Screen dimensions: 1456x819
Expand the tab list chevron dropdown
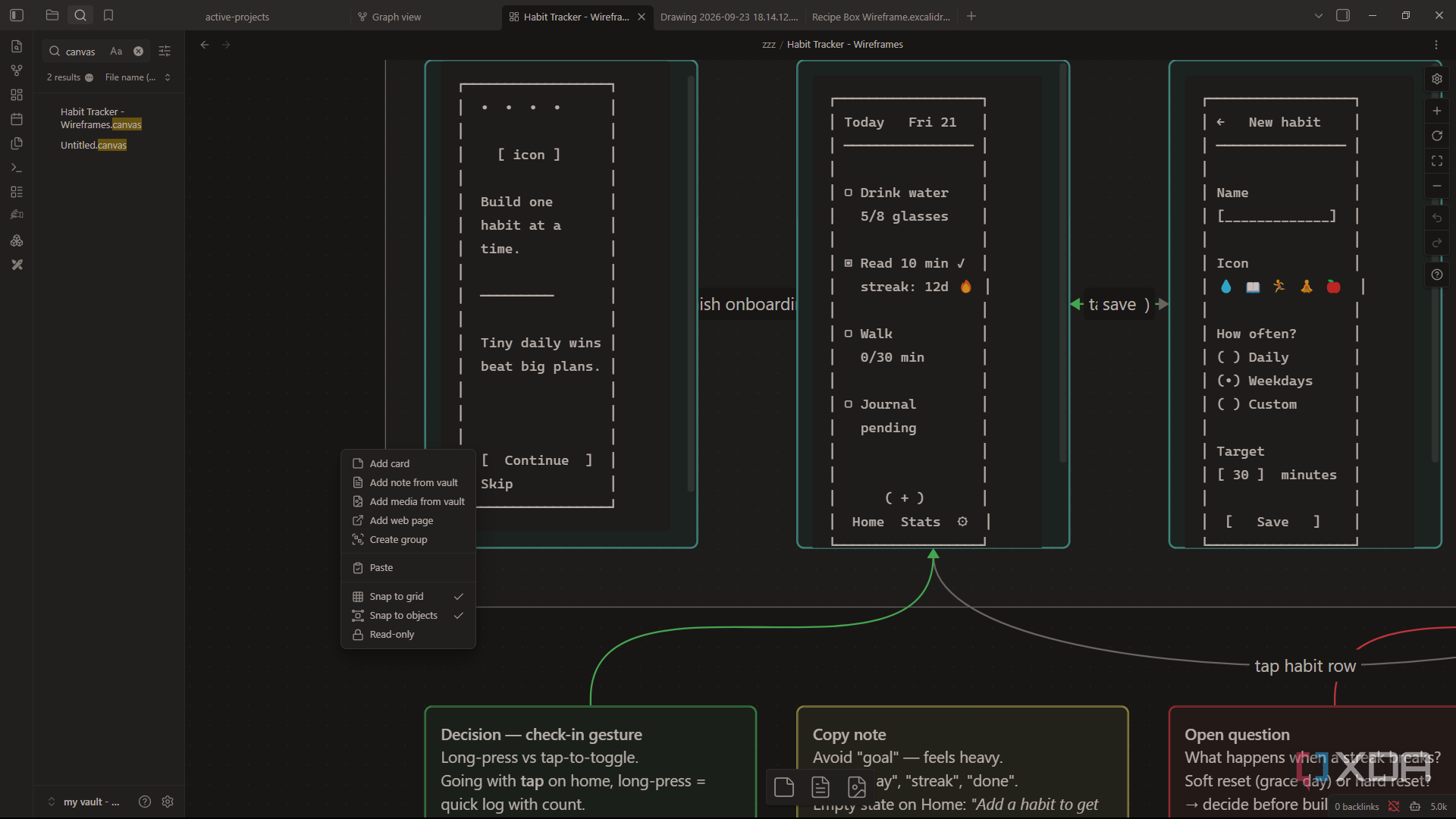[x=1319, y=16]
